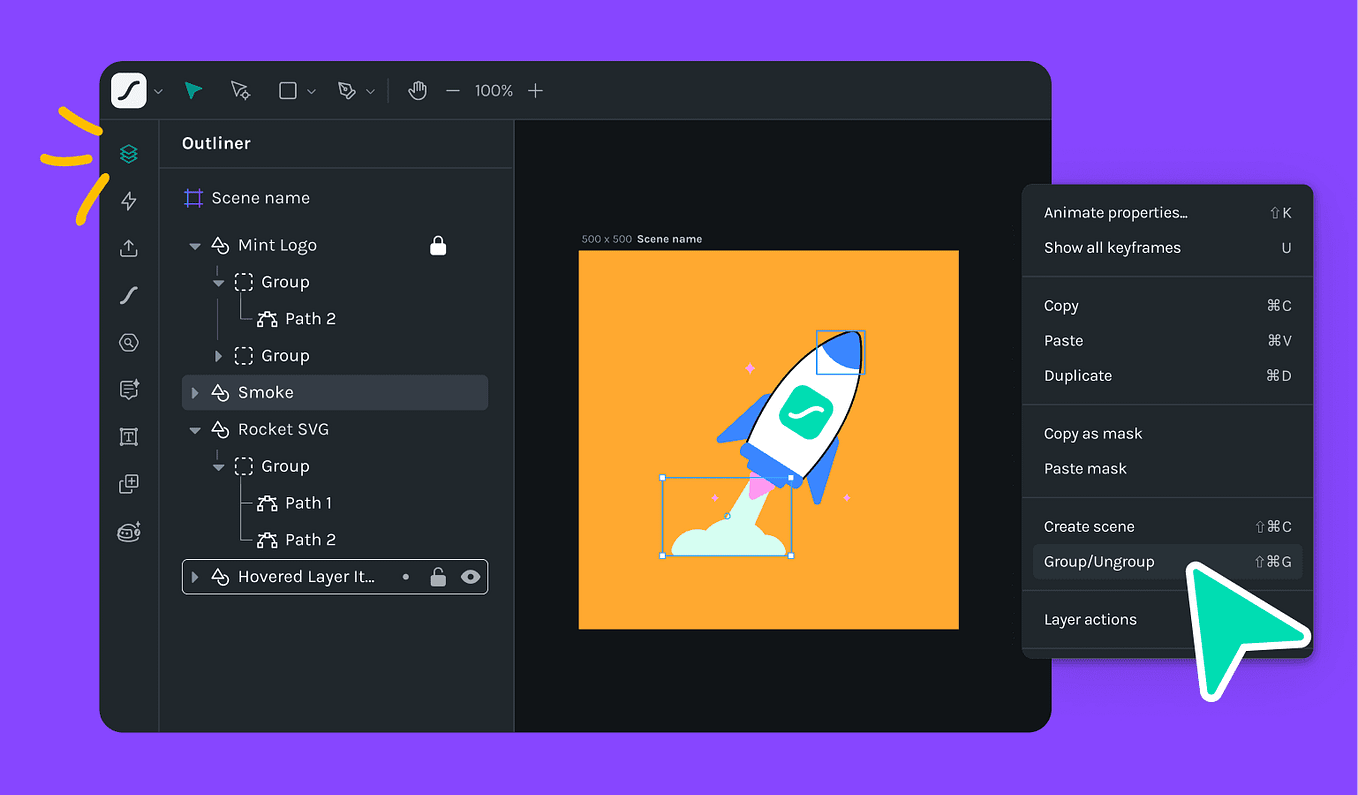Click the lightning quick-actions sidebar icon
1358x795 pixels.
pos(128,200)
